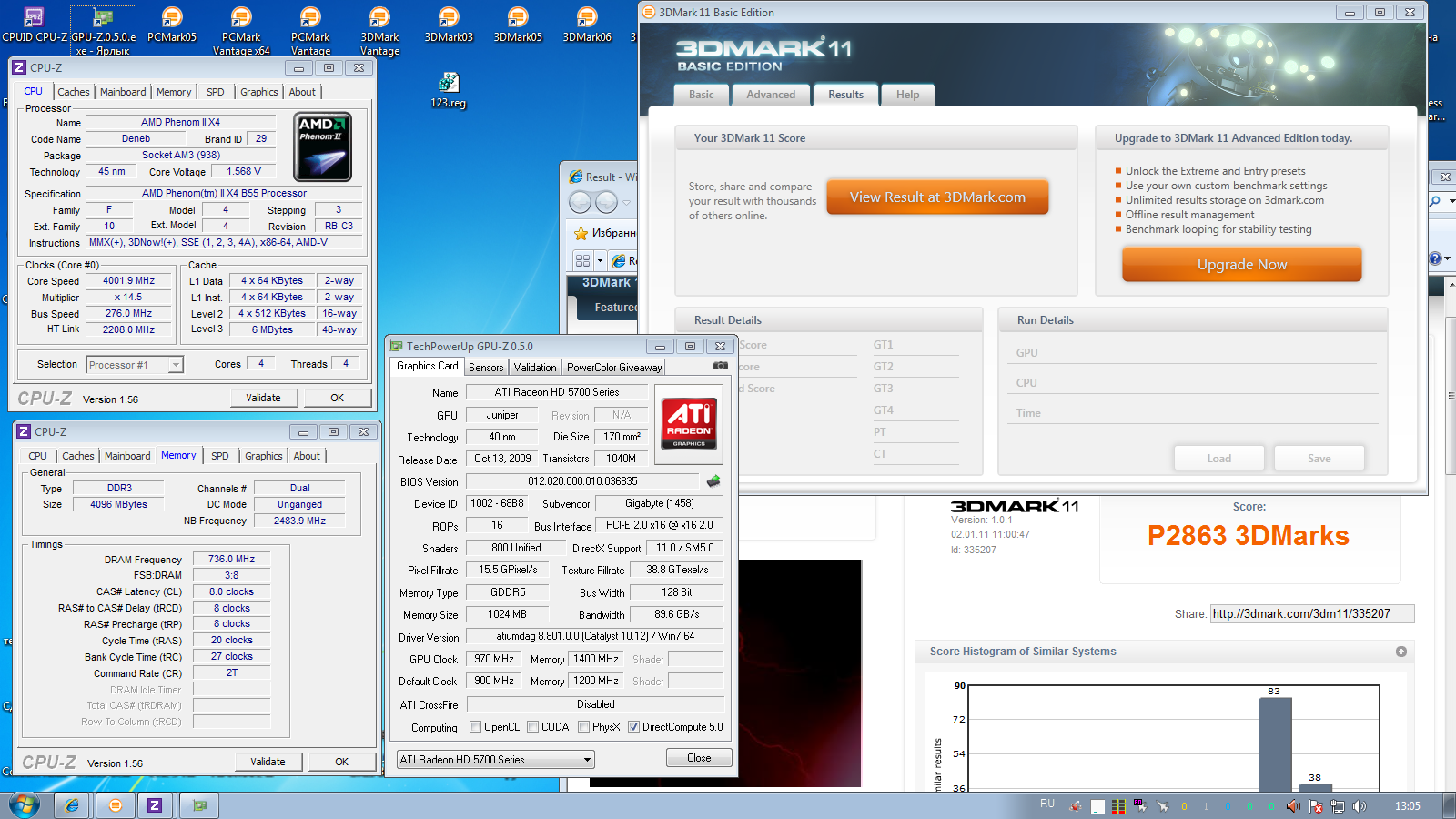This screenshot has height=819, width=1456.
Task: Click GPU-Z taskbar icon
Action: tap(199, 805)
